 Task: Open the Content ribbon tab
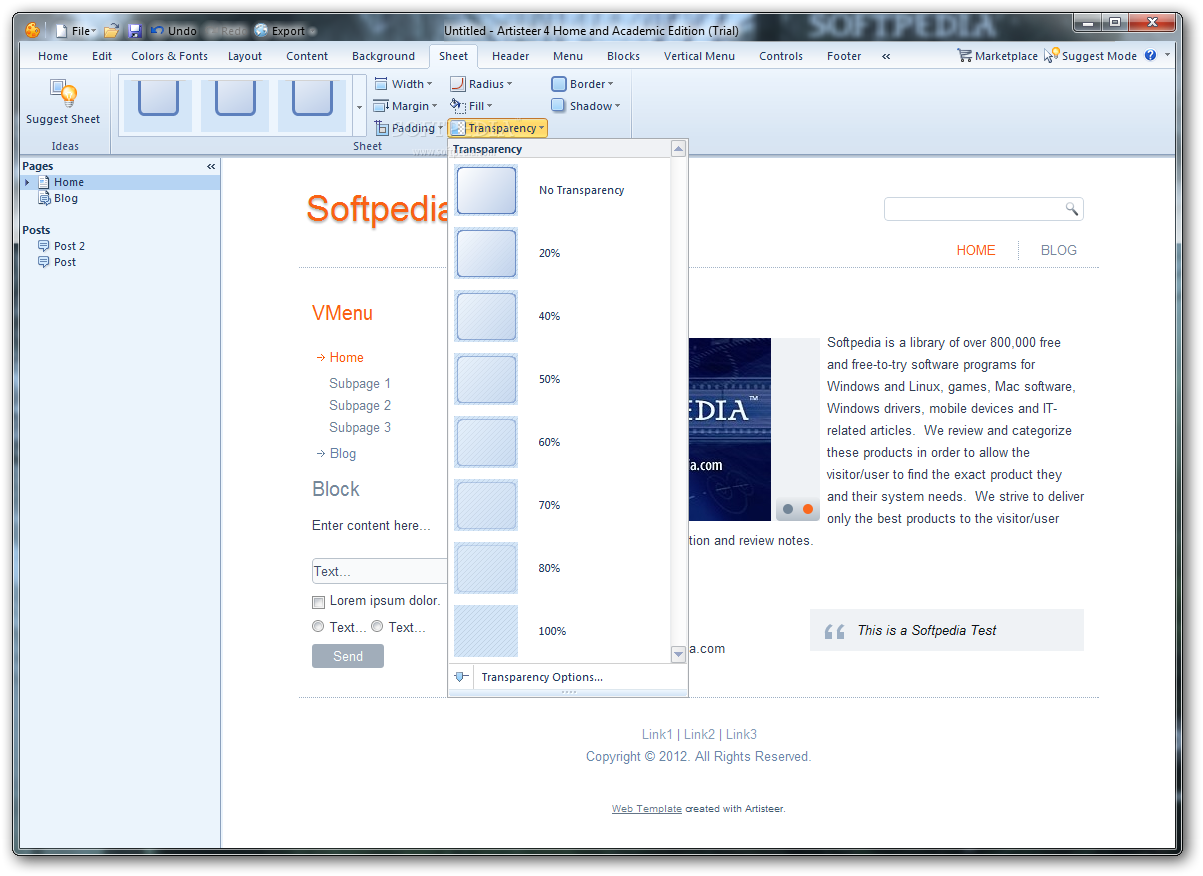[x=307, y=56]
